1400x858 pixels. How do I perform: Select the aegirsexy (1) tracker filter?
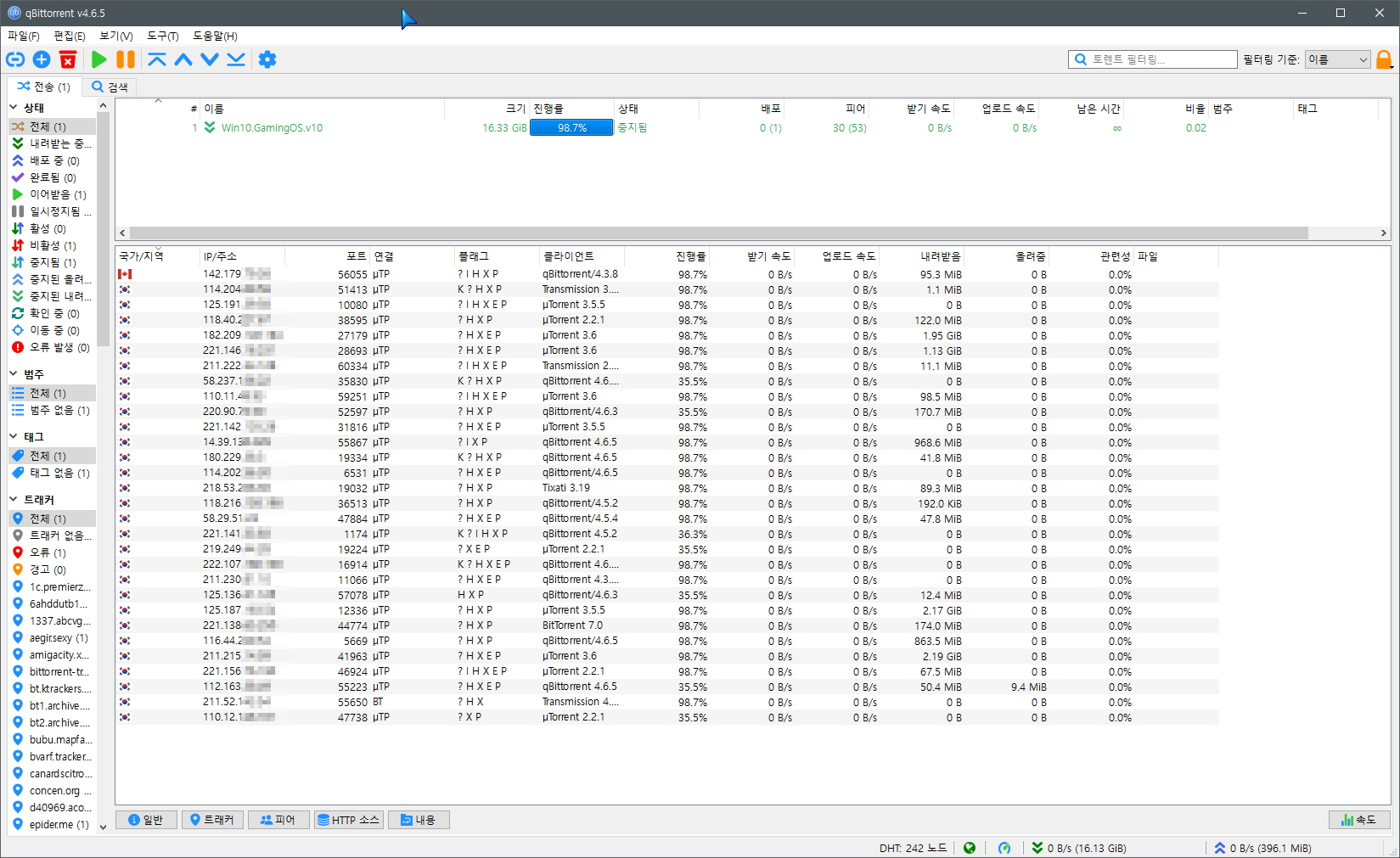[52, 637]
